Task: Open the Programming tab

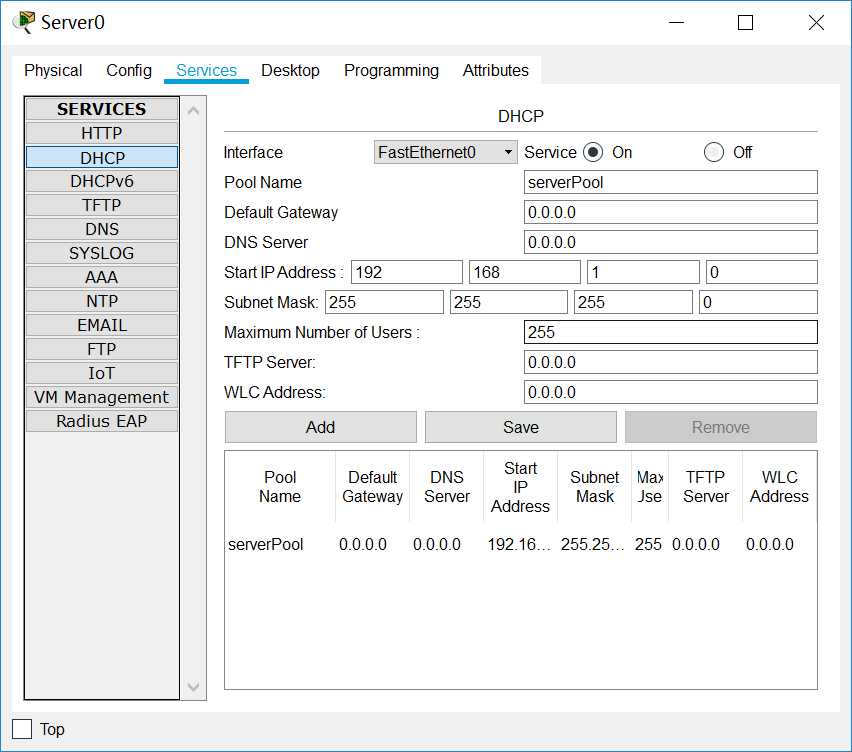Action: coord(391,70)
